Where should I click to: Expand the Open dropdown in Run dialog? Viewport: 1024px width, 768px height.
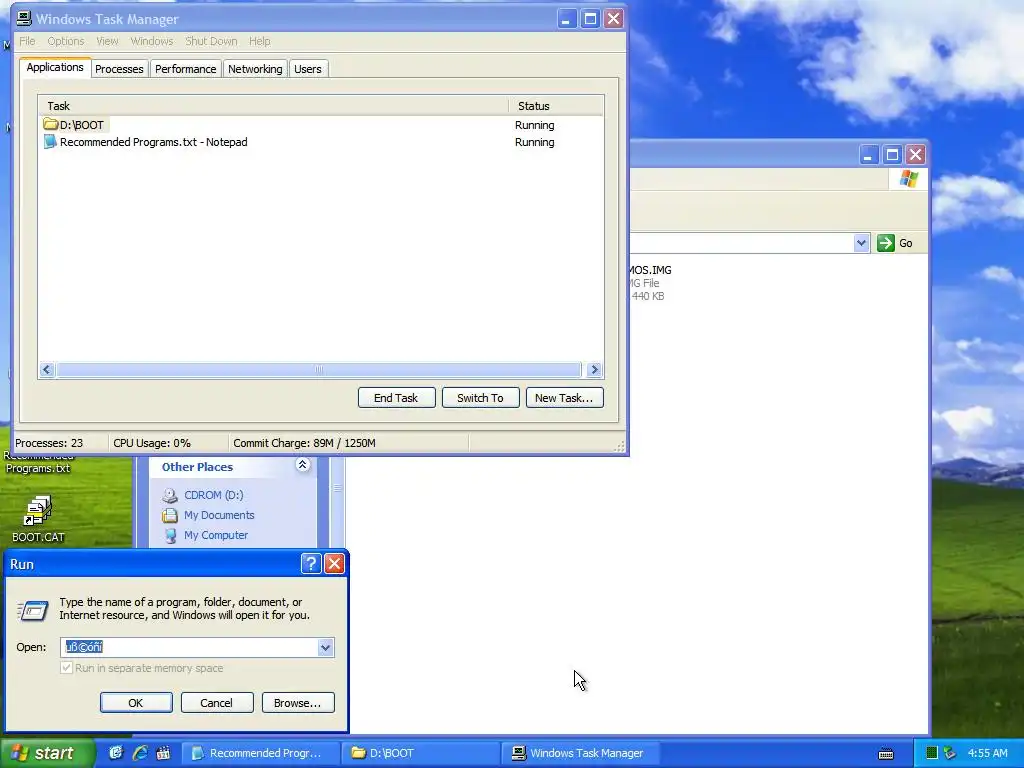coord(325,647)
